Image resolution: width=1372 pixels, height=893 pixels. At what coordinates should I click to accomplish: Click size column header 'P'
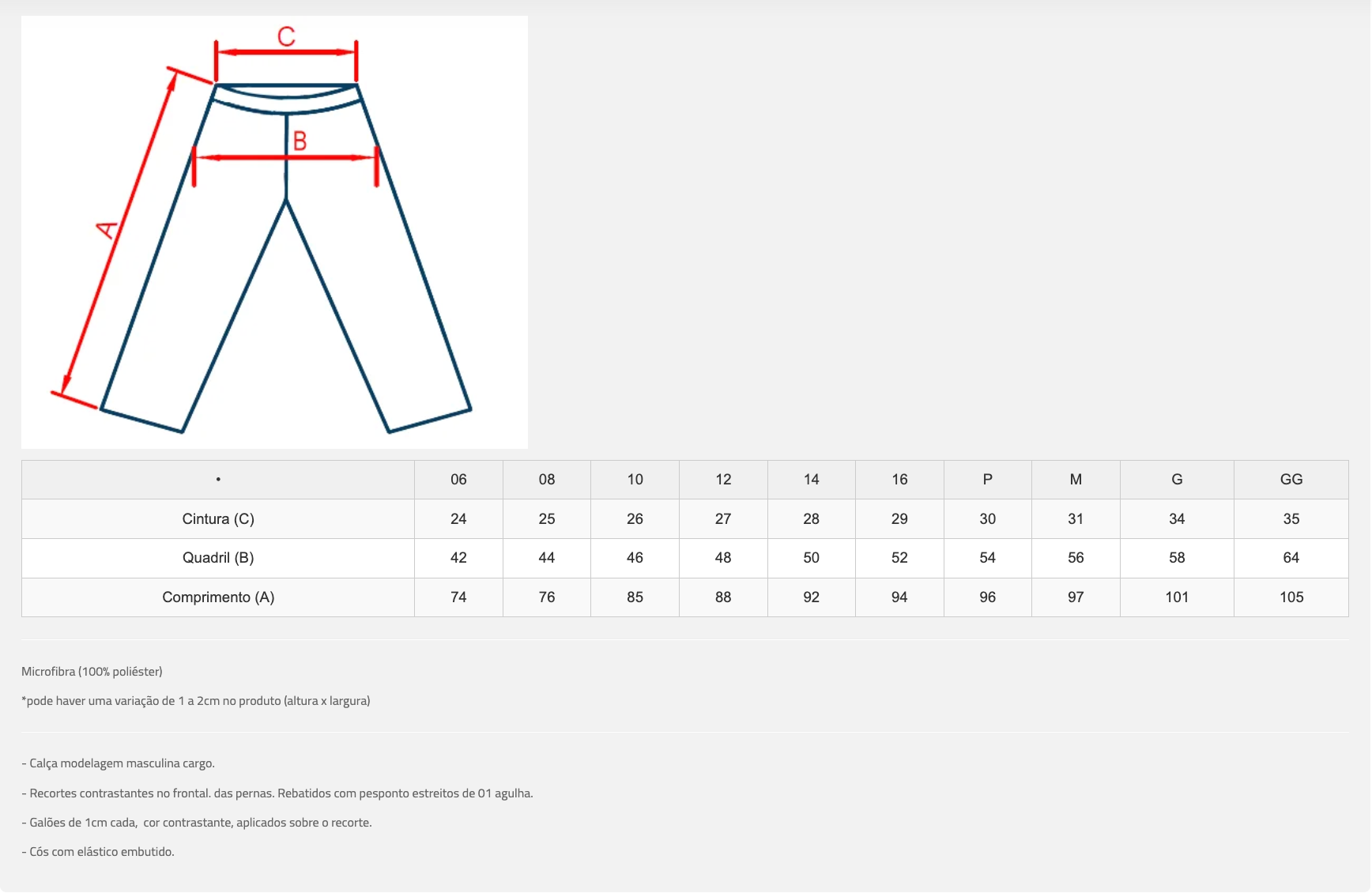[x=988, y=480]
